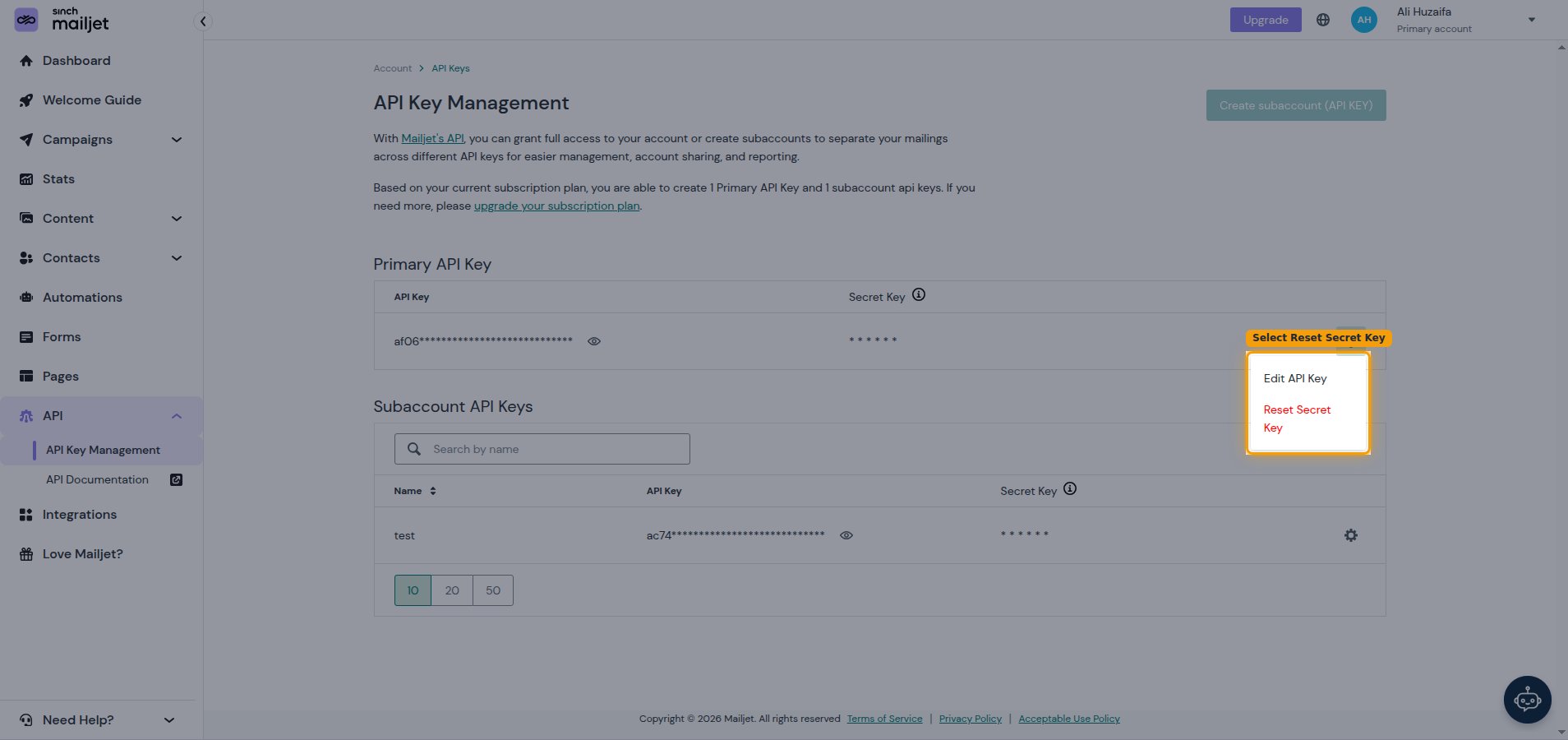Collapse the sidebar with the chevron button

point(202,21)
